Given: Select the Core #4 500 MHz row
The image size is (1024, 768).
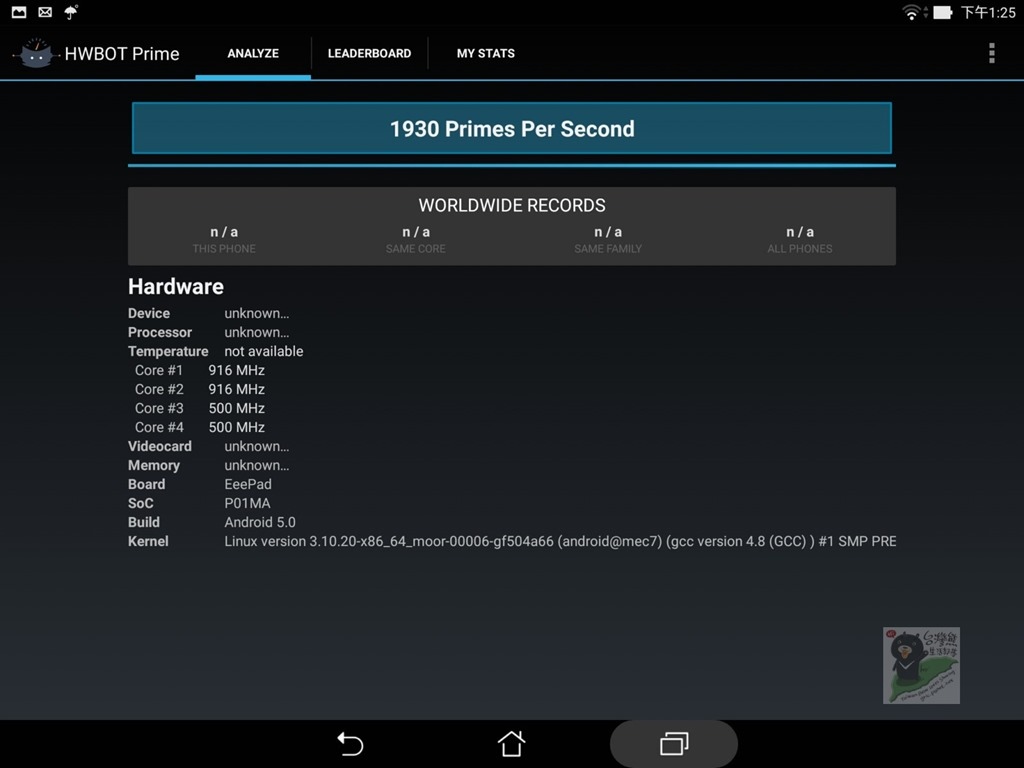Looking at the screenshot, I should [x=200, y=427].
